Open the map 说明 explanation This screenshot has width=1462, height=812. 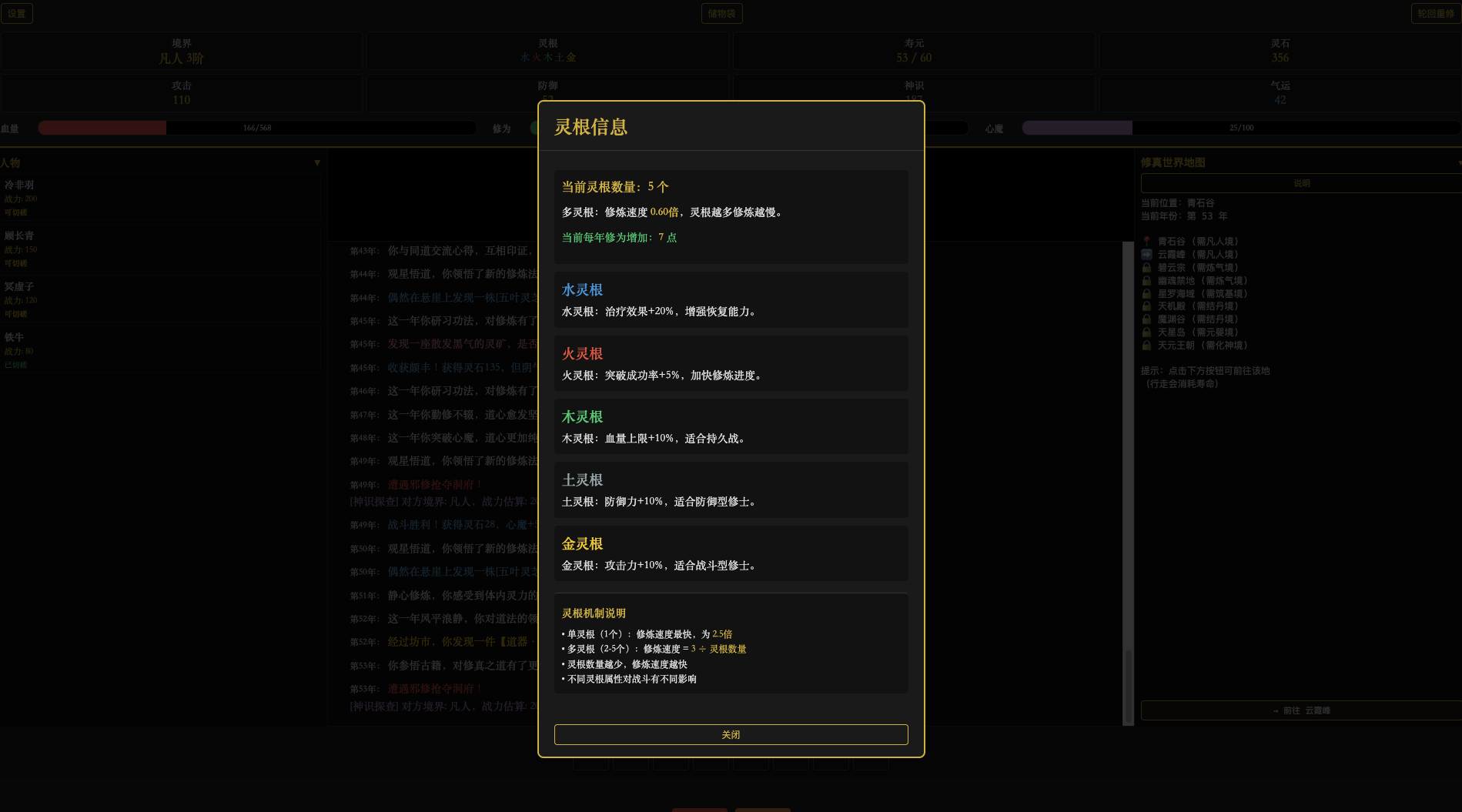pyautogui.click(x=1299, y=182)
